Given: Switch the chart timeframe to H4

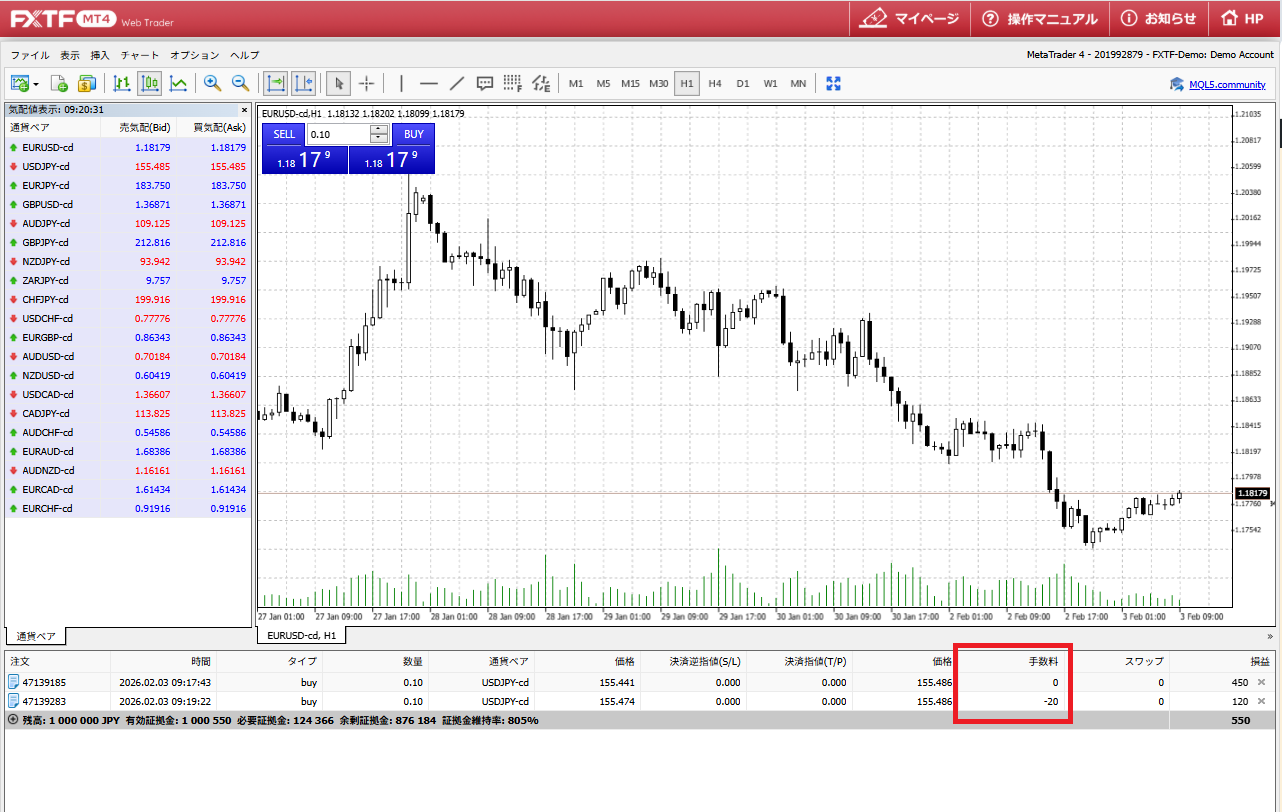Looking at the screenshot, I should [x=714, y=84].
